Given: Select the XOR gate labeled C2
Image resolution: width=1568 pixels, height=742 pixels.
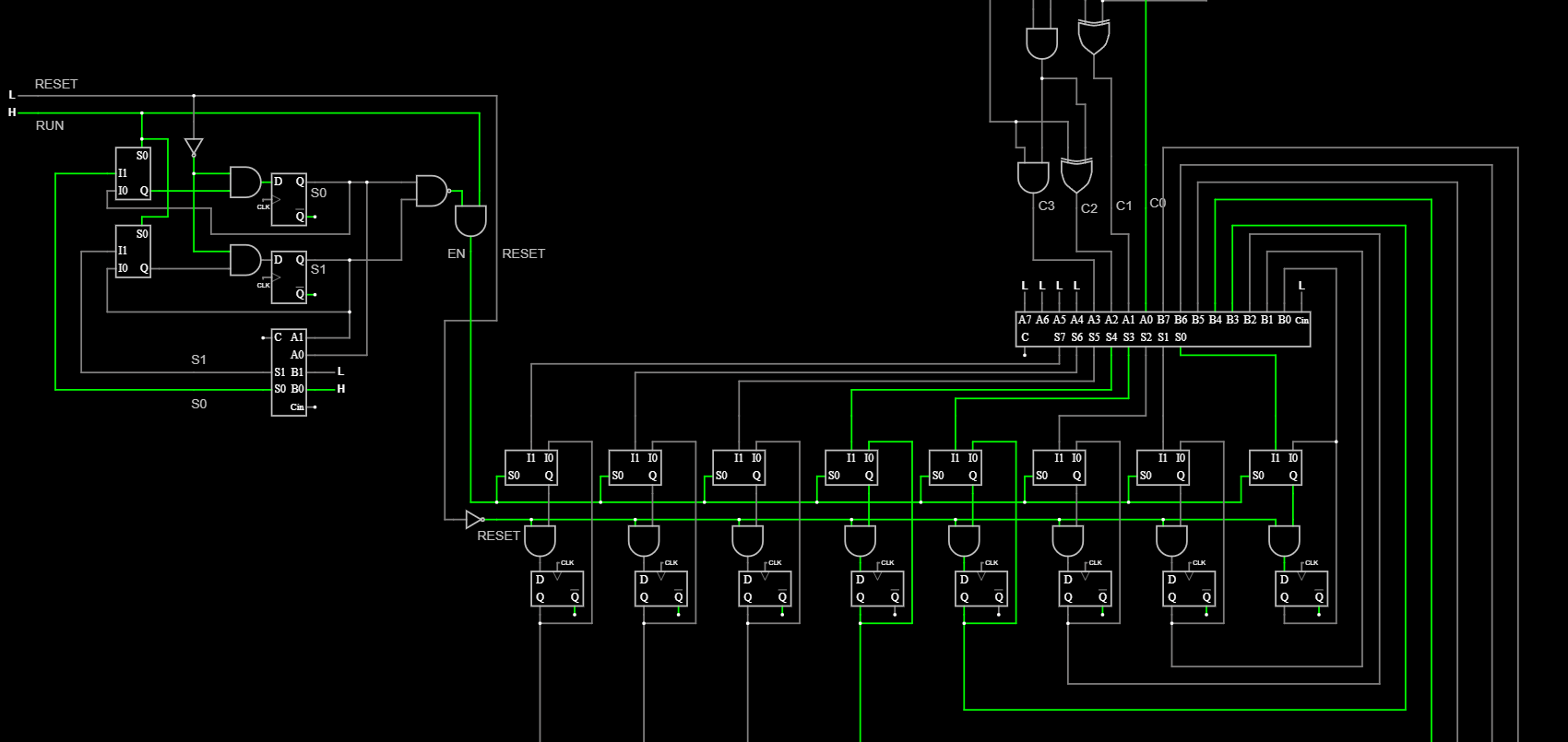Looking at the screenshot, I should click(x=1076, y=175).
